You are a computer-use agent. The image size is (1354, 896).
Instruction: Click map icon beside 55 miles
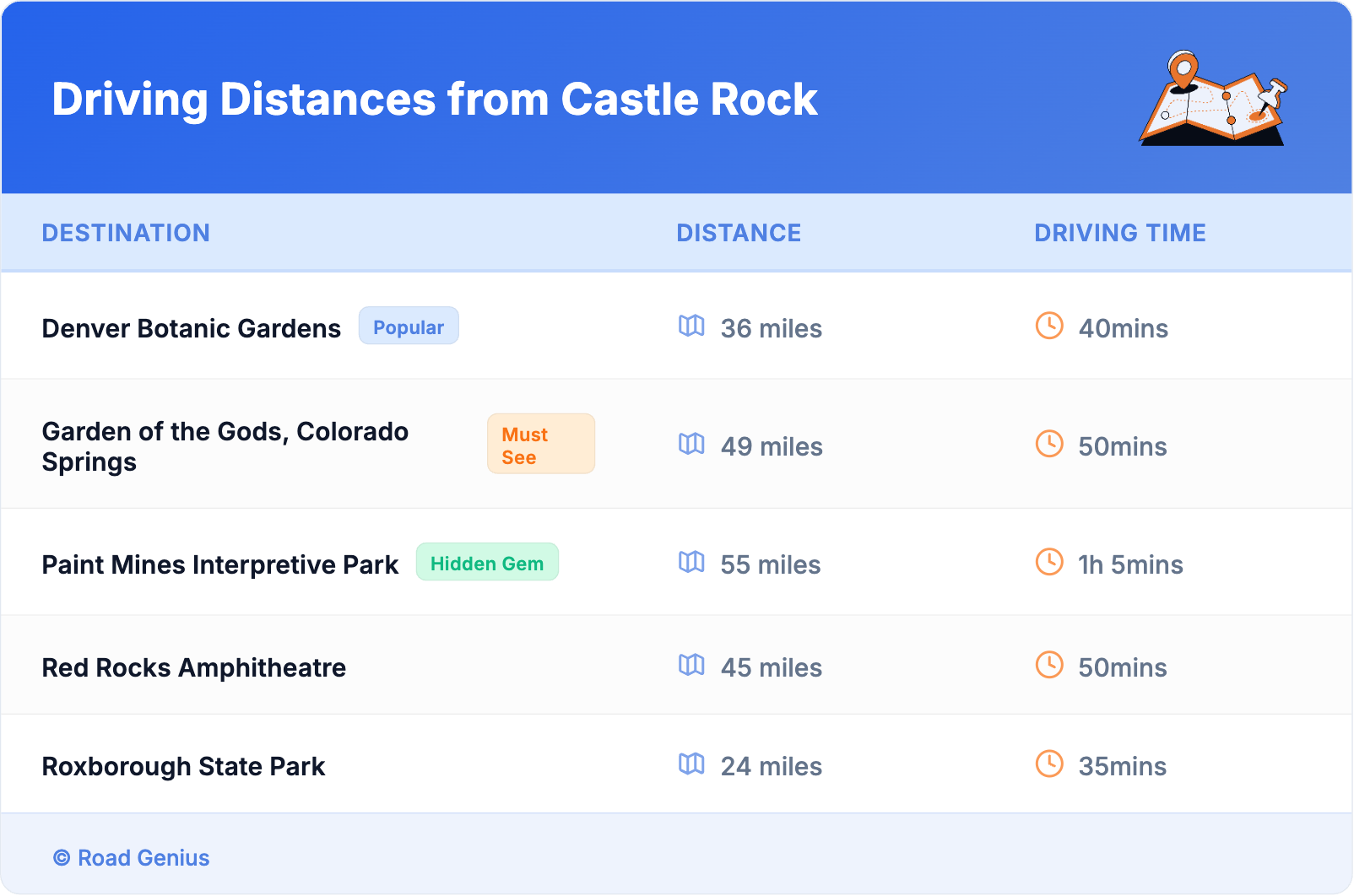(x=691, y=562)
